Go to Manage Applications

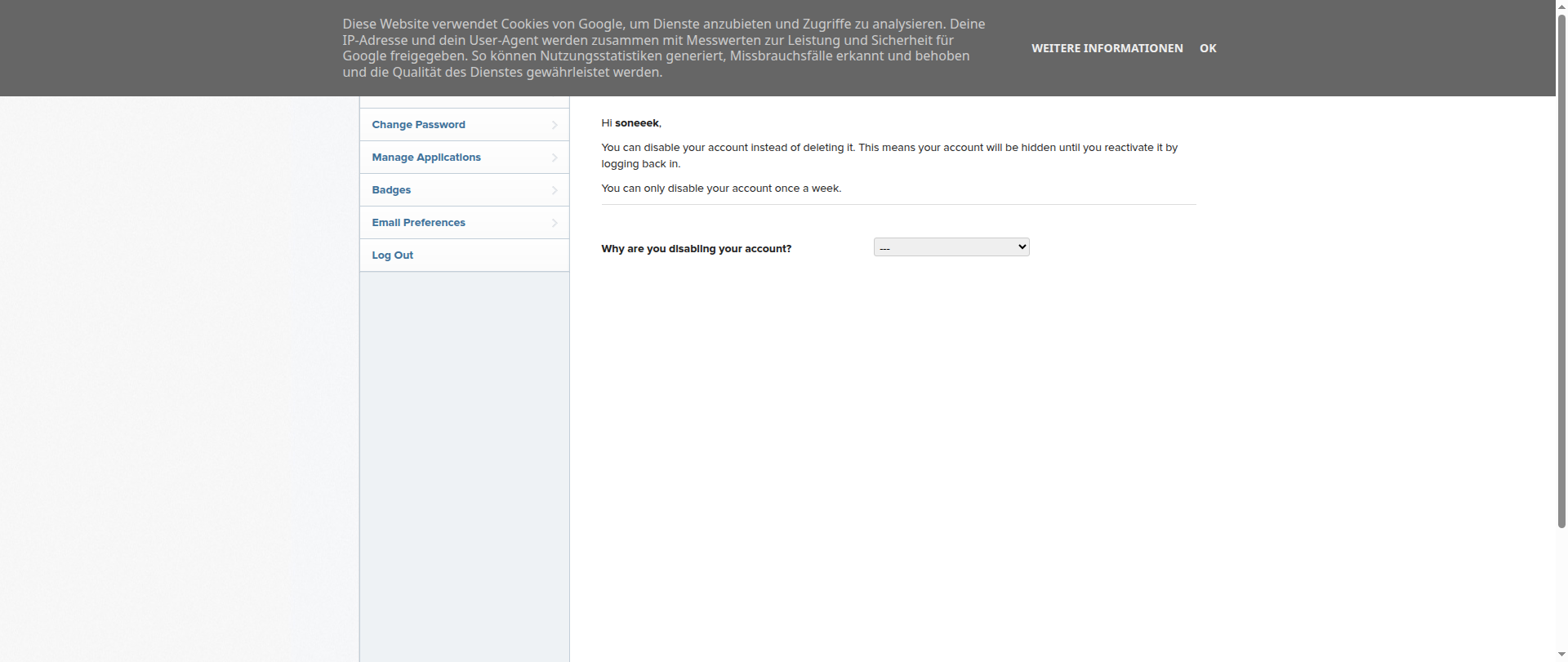click(425, 158)
